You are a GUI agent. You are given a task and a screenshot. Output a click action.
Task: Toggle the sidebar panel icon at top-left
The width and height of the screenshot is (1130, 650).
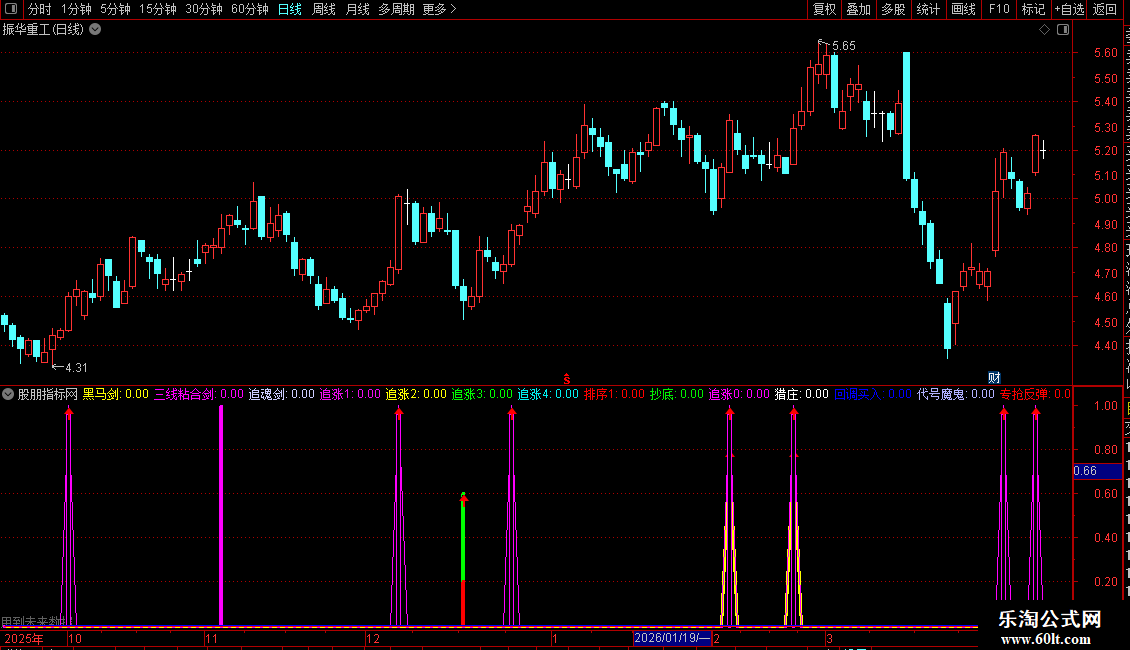[x=11, y=9]
